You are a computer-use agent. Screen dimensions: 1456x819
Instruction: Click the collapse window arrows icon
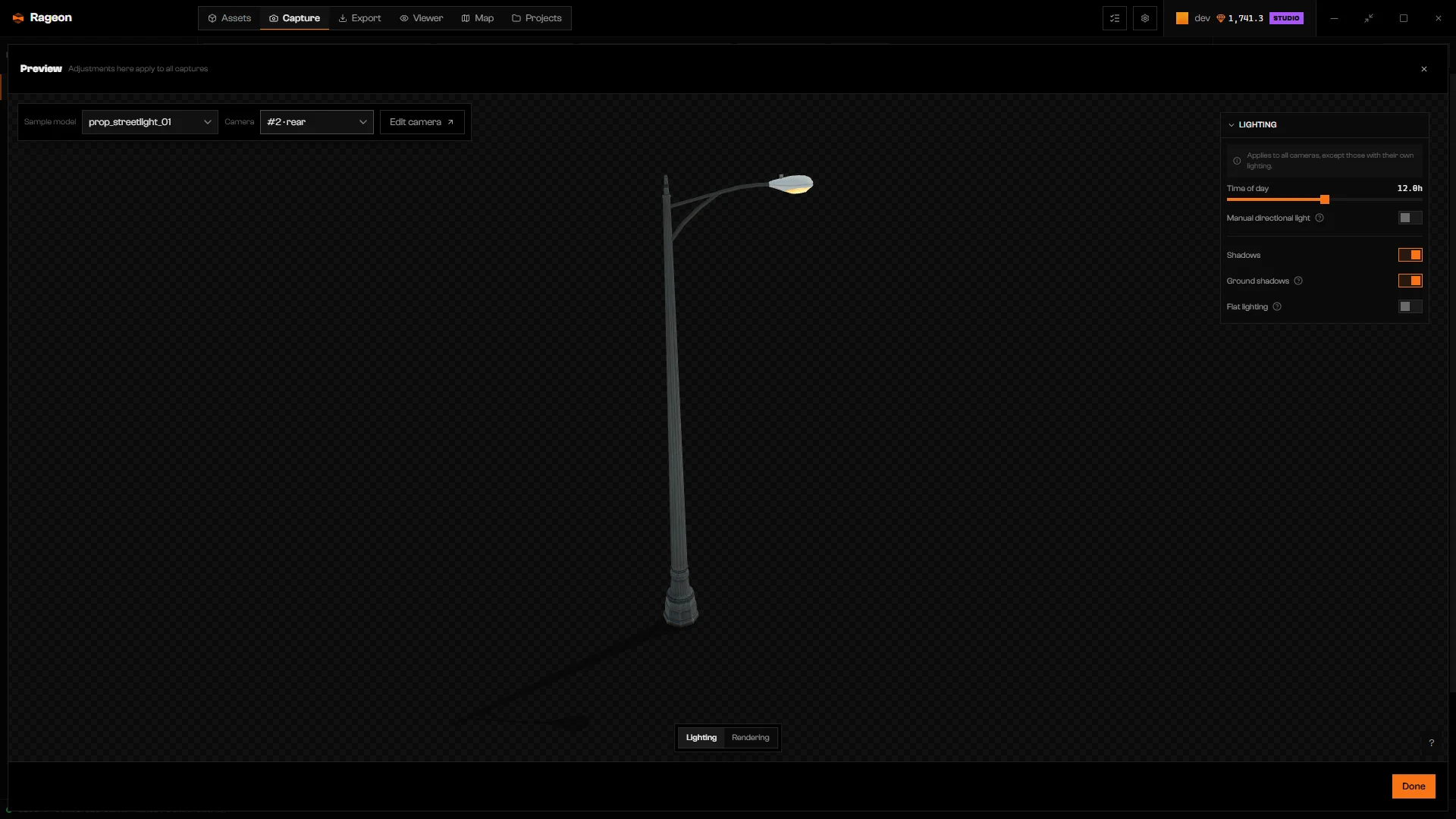1368,18
